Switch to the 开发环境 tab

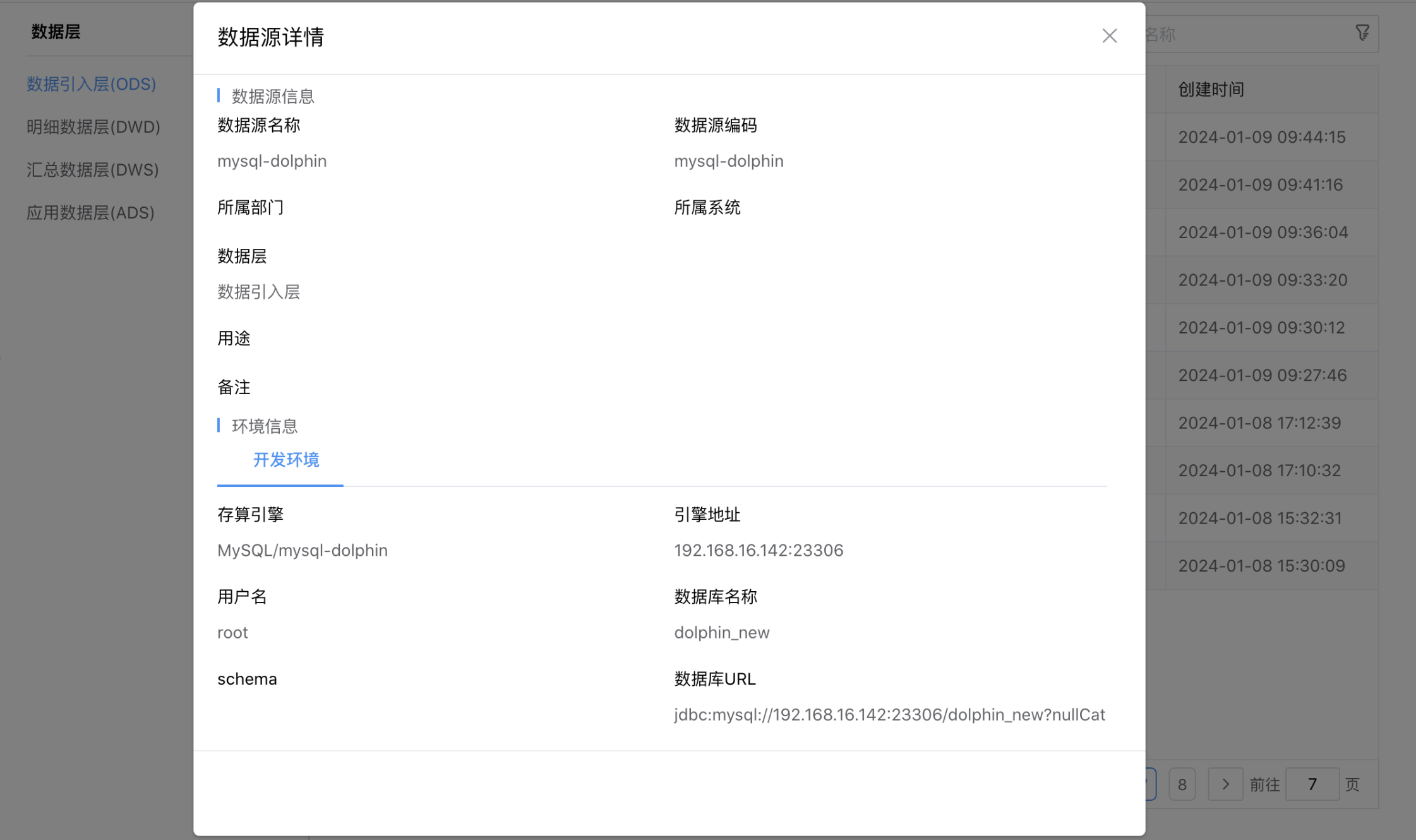coord(286,460)
